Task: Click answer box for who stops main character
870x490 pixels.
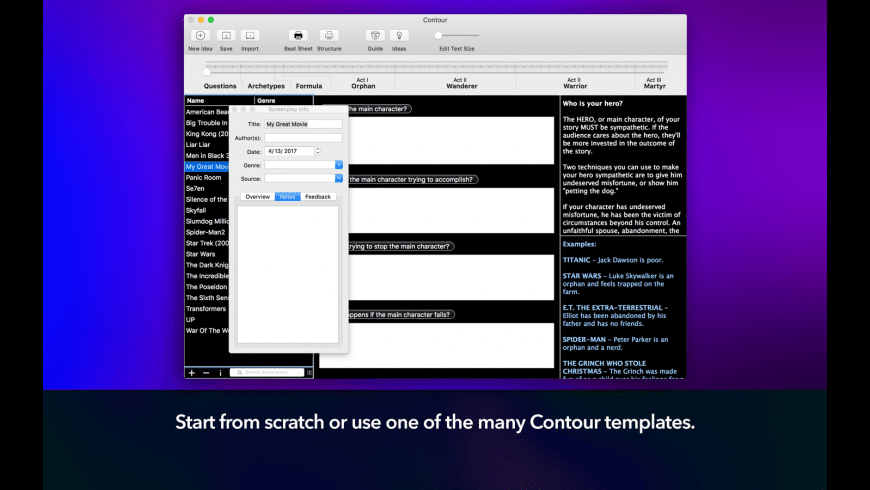Action: tap(451, 277)
